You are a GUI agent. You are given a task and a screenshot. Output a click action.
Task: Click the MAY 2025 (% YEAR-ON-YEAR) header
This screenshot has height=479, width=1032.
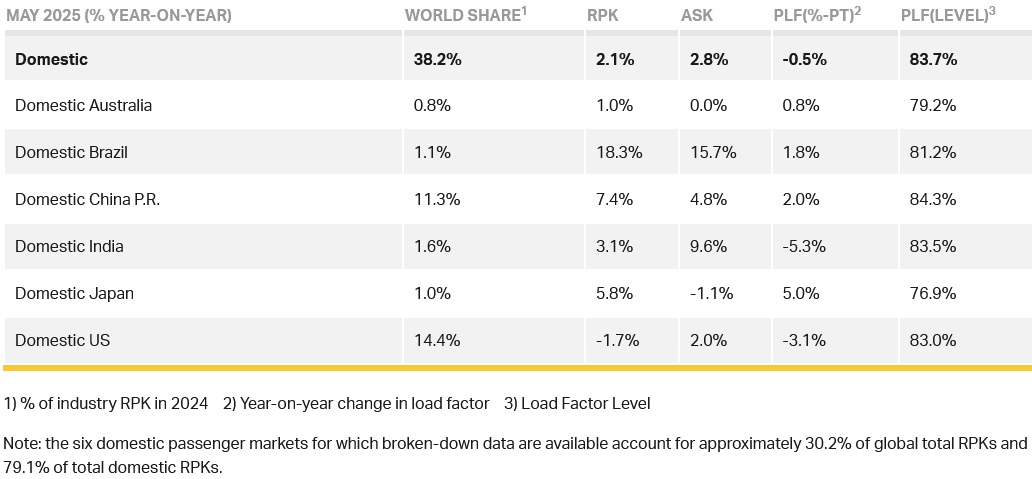[118, 15]
